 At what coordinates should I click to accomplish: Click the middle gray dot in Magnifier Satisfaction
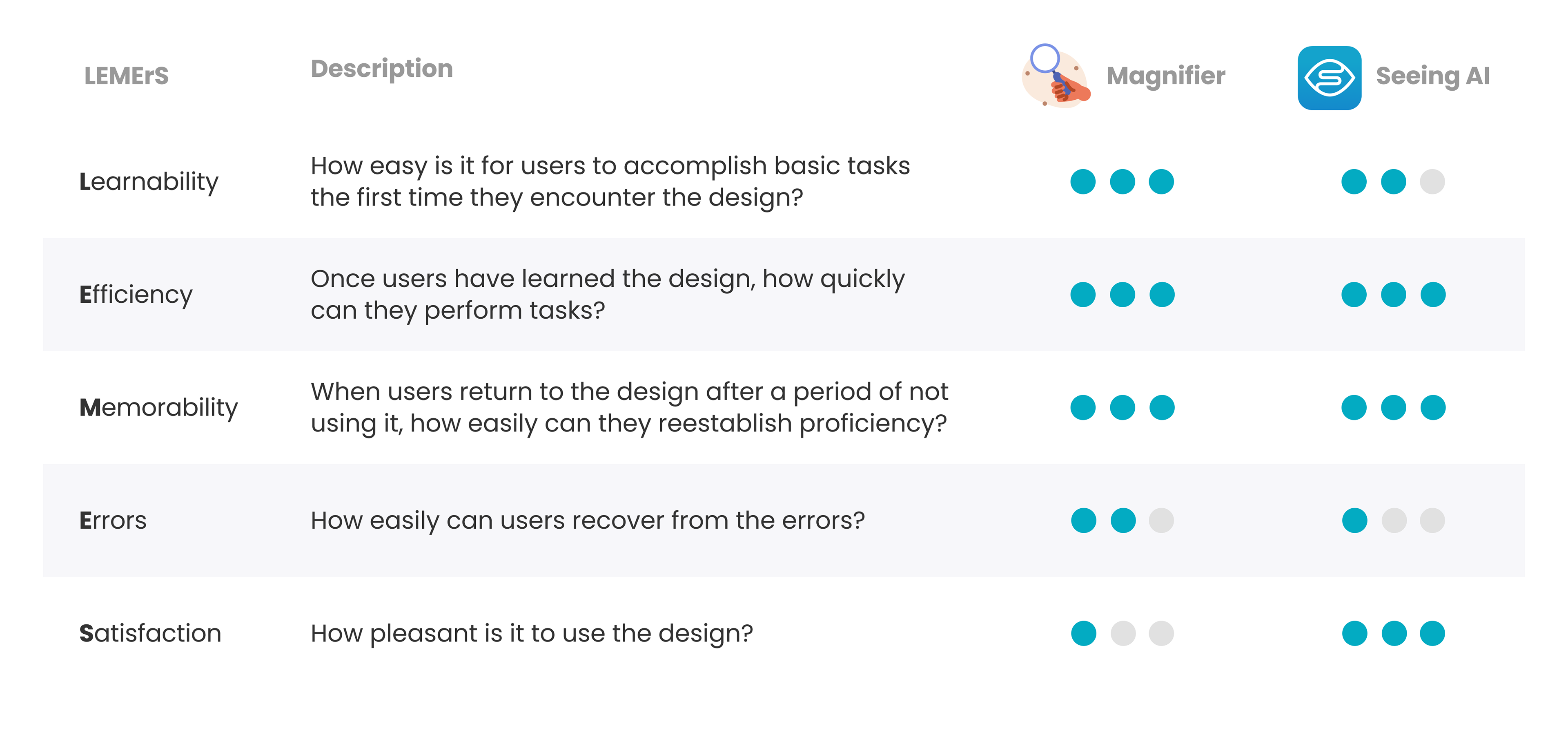point(1123,633)
